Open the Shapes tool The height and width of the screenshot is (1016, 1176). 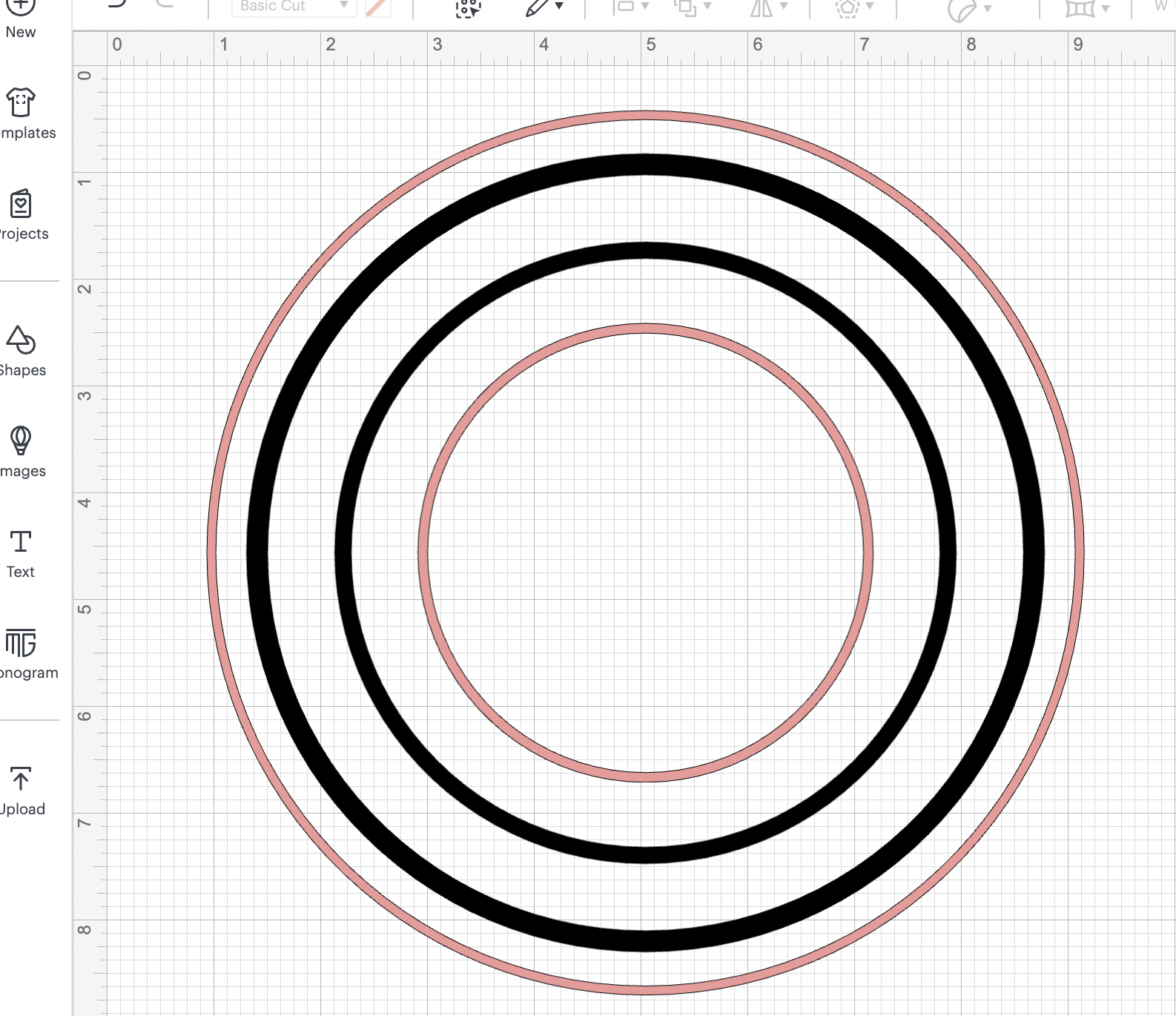(x=21, y=352)
